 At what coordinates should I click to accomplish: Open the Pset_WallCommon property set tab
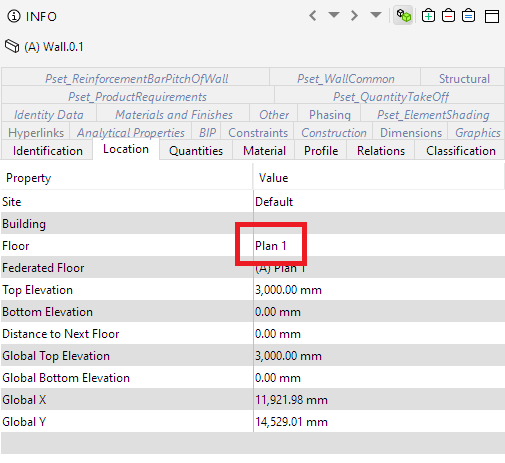tap(346, 79)
